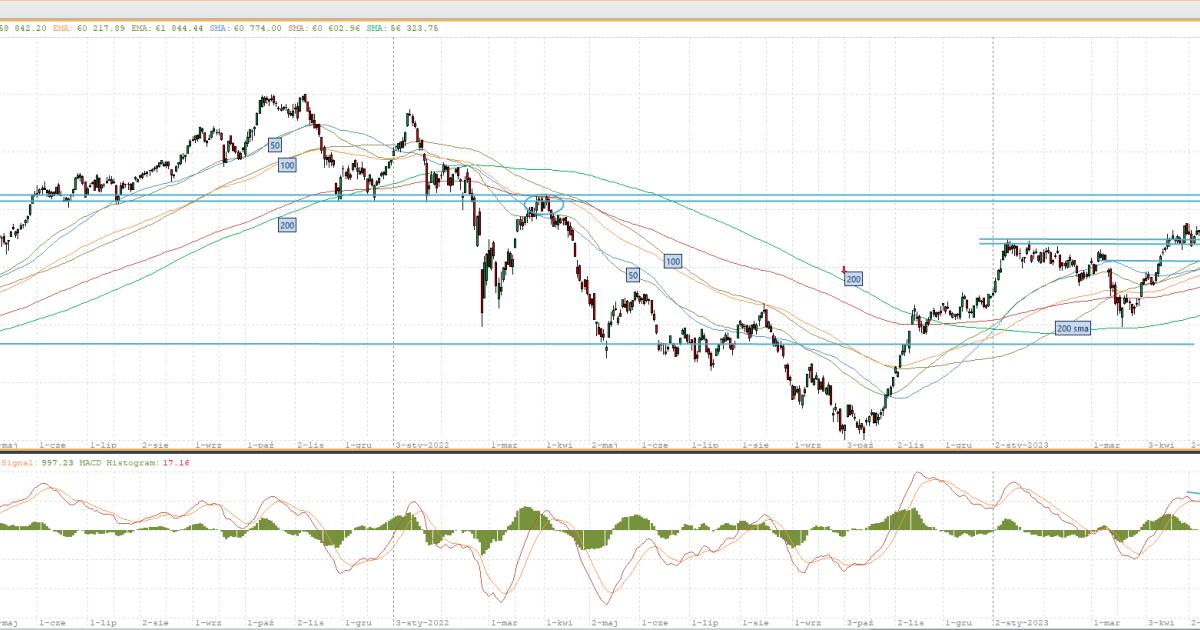1200x630 pixels.
Task: Click the ellipse drawn around the April 2022 highs
Action: coord(544,204)
